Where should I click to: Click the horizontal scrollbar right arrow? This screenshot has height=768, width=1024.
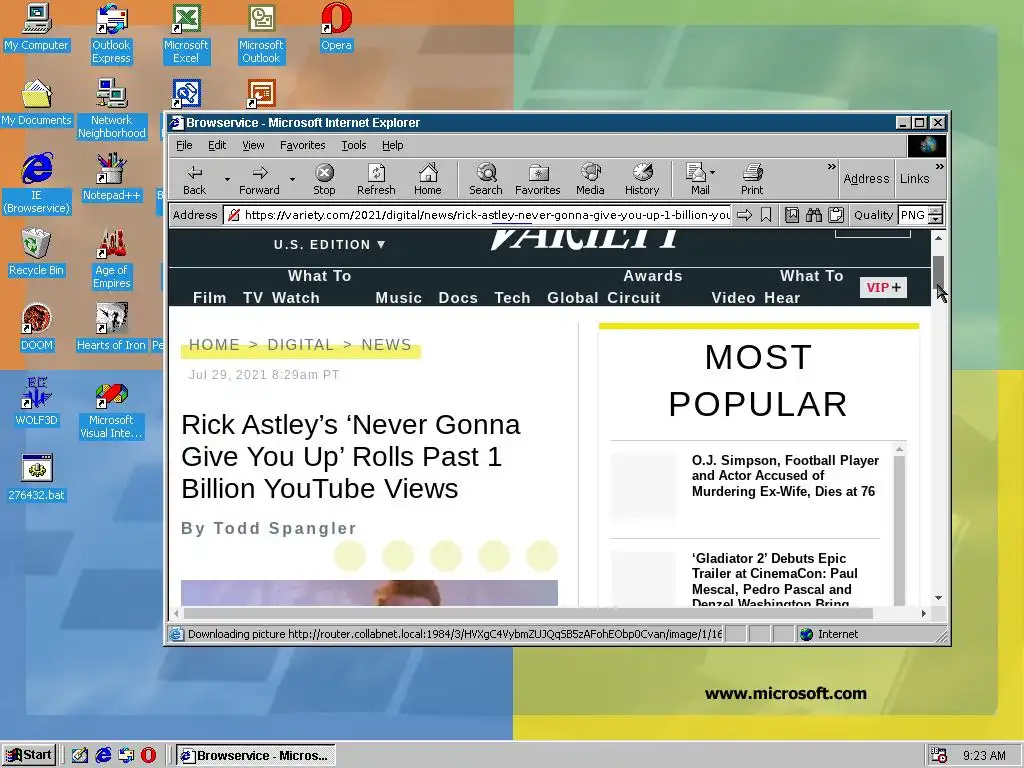[x=923, y=613]
